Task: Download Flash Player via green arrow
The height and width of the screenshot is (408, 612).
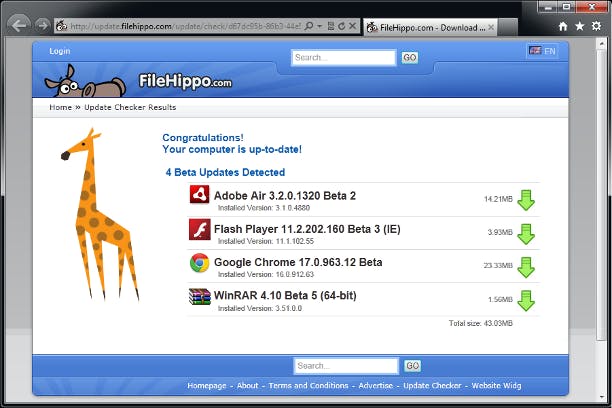Action: tap(526, 234)
